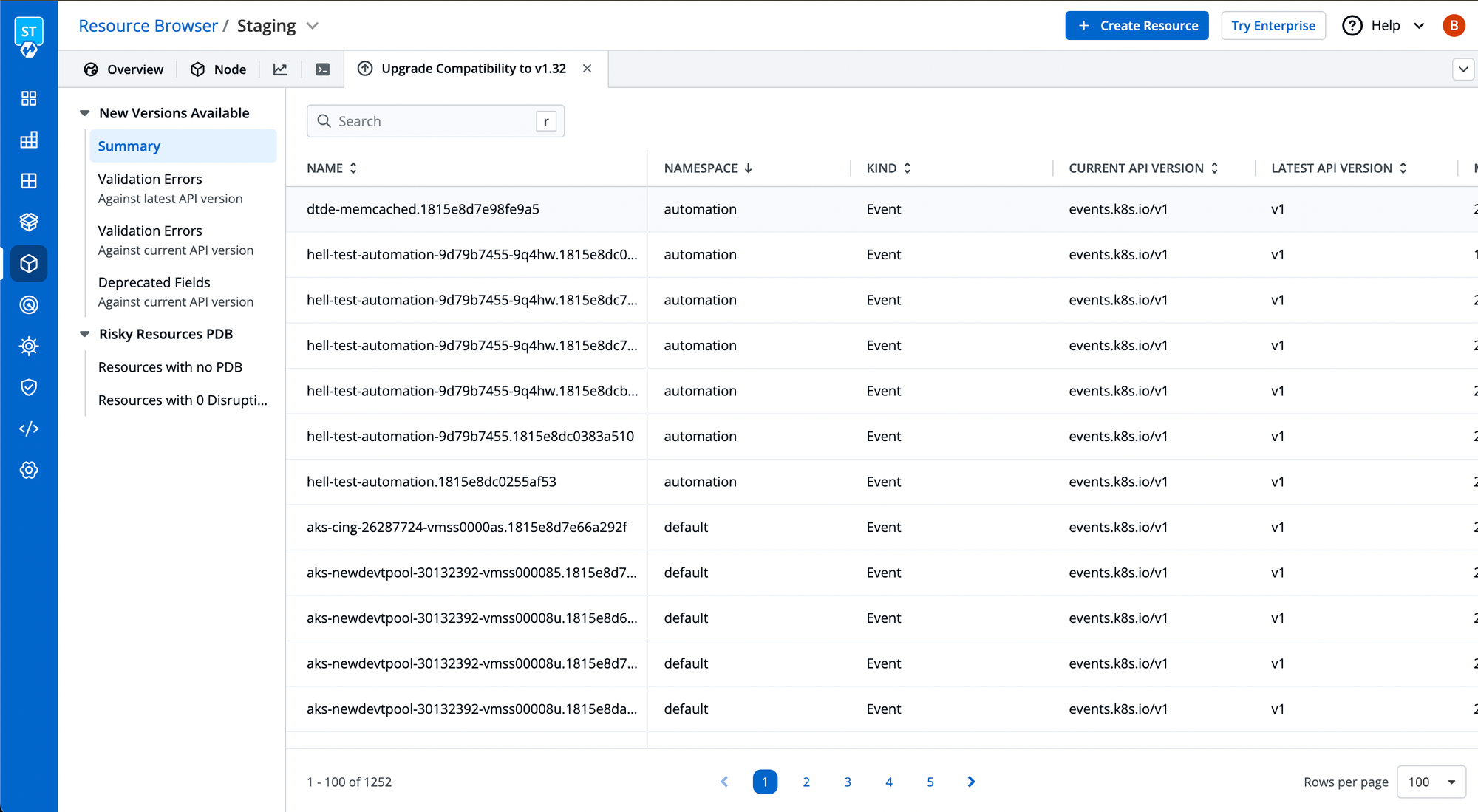The height and width of the screenshot is (812, 1478).
Task: Open the shield security icon in sidebar
Action: pos(29,387)
